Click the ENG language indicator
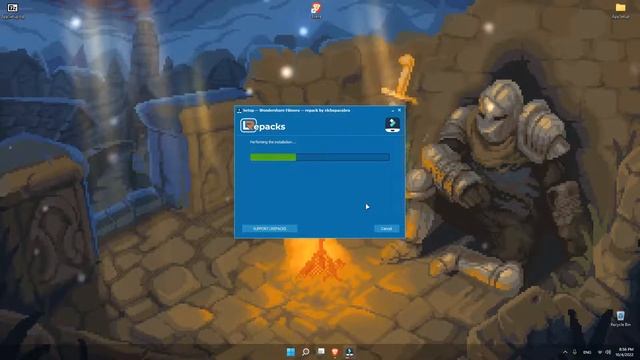 click(x=587, y=352)
